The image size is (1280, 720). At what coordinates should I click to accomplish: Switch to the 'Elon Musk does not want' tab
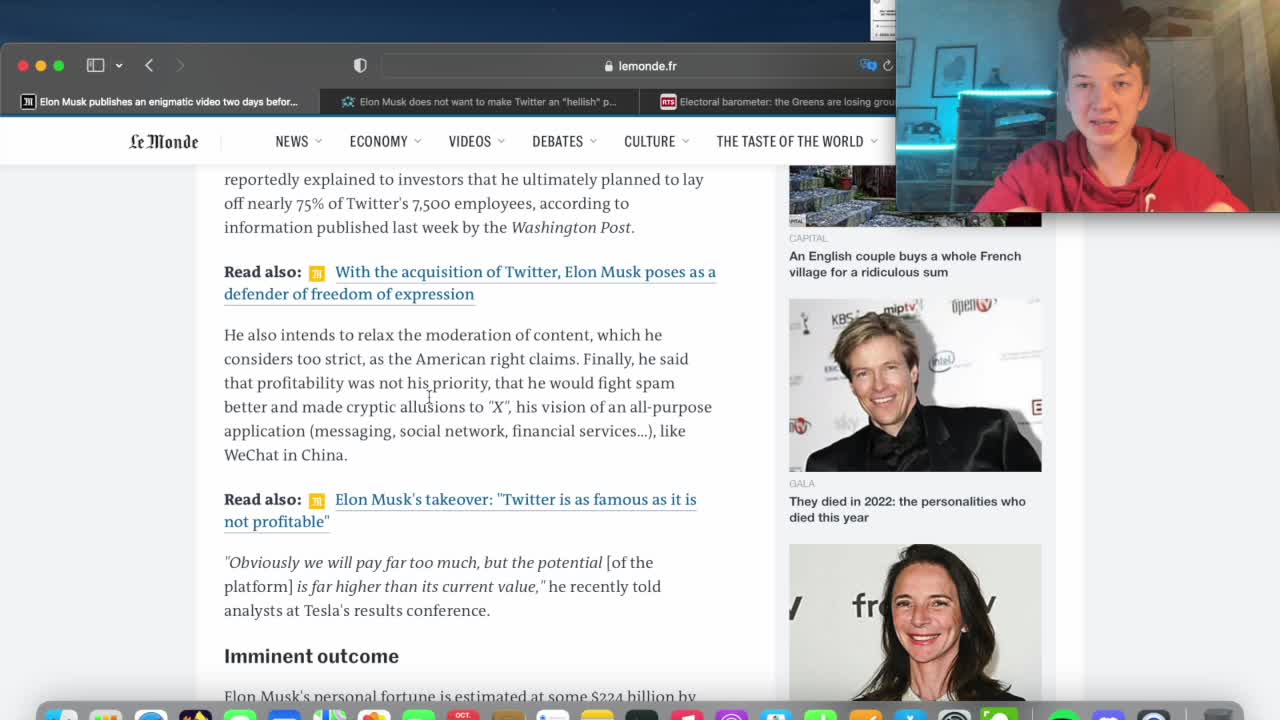[x=480, y=101]
